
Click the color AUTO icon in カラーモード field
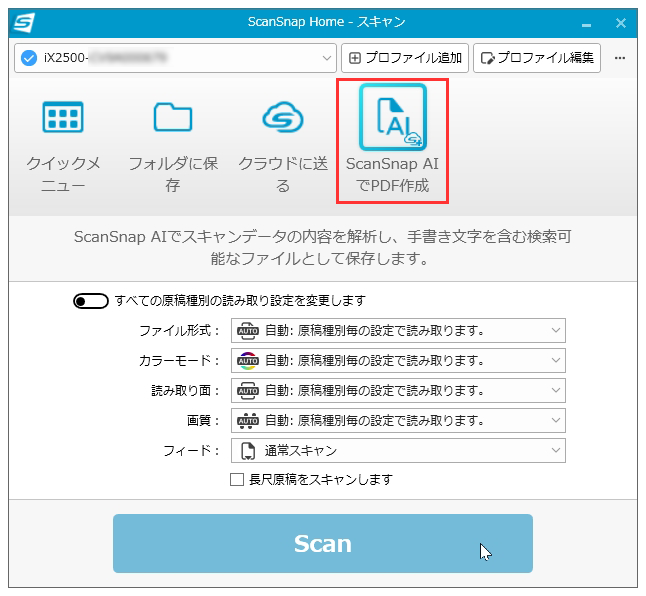248,361
